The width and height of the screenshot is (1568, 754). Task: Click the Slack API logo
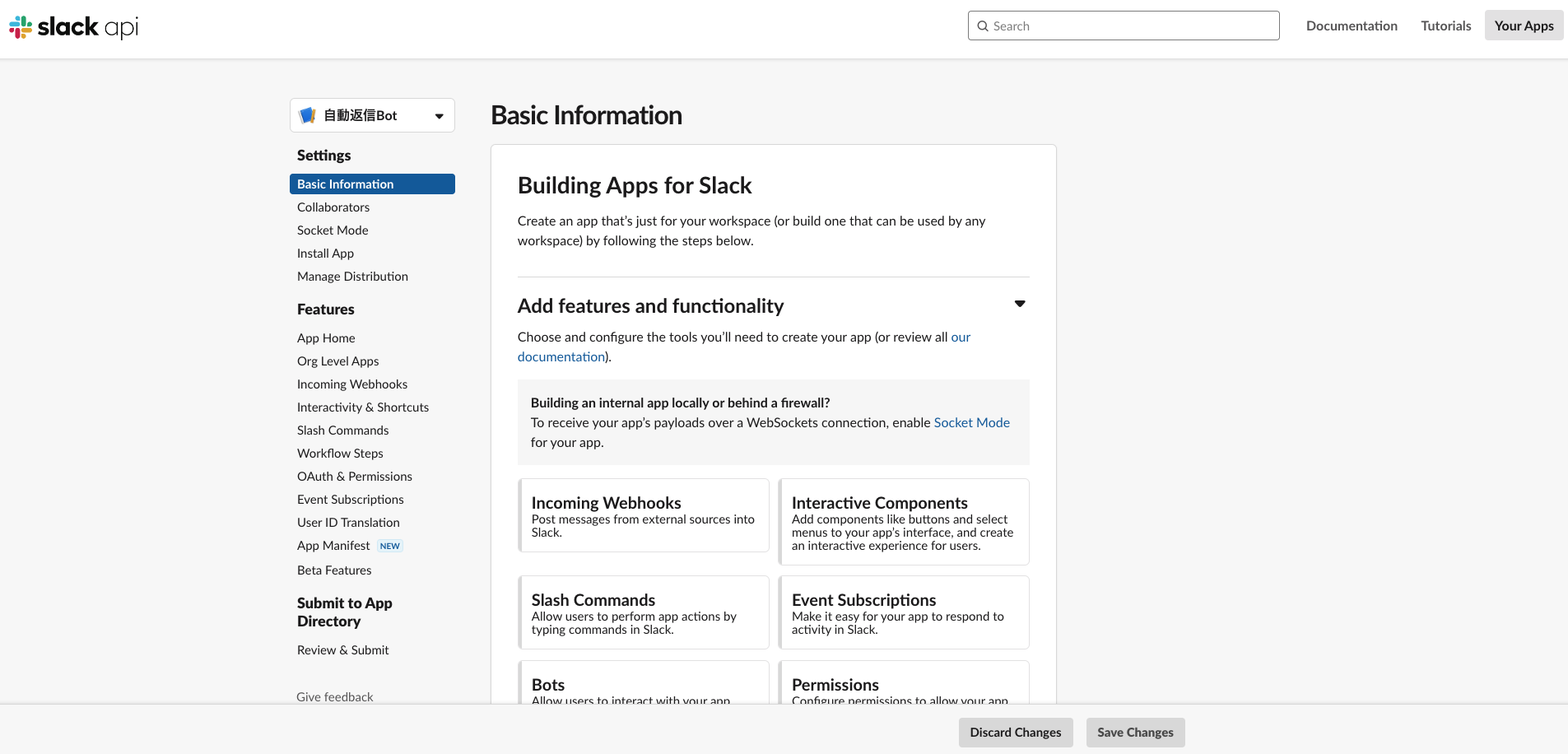[72, 26]
